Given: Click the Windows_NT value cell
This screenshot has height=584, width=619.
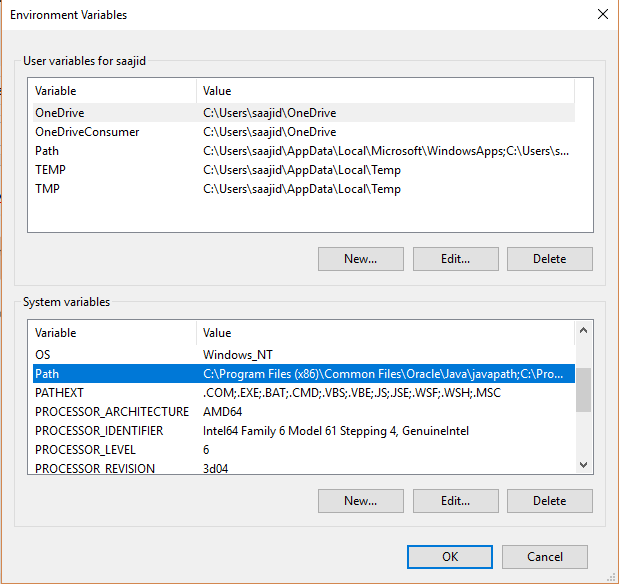Looking at the screenshot, I should pos(238,355).
